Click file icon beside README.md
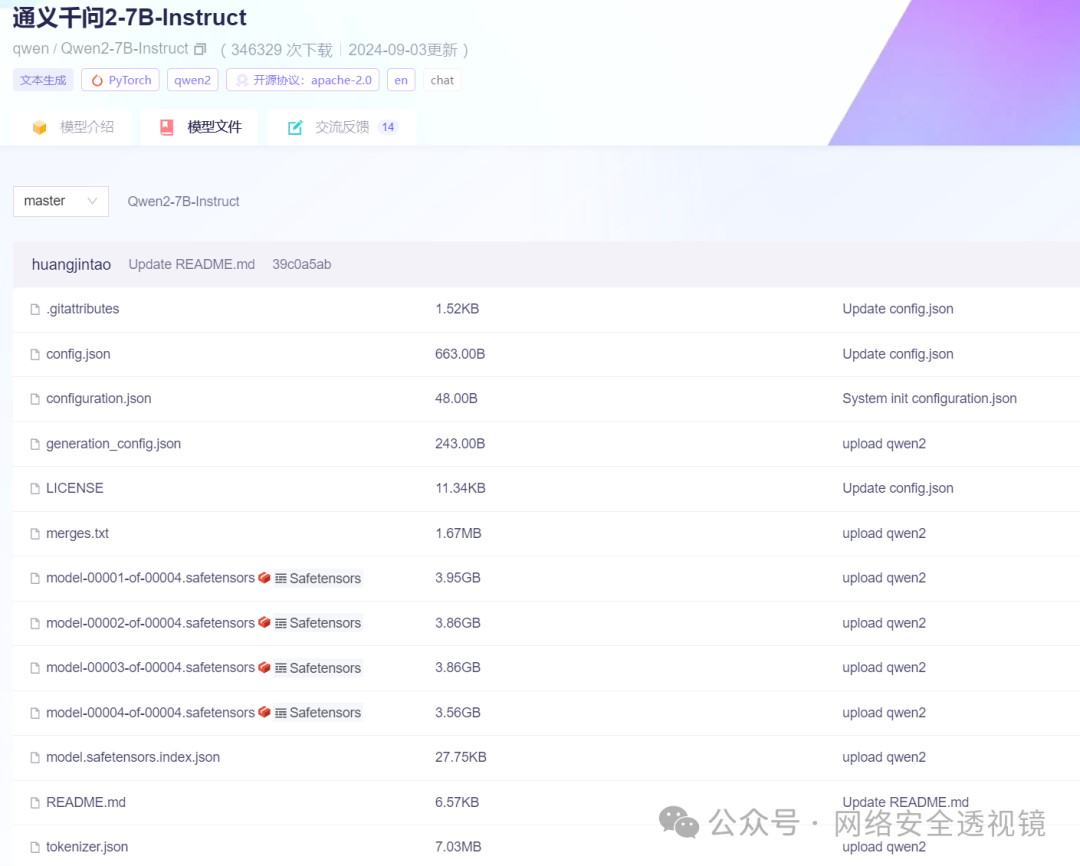This screenshot has width=1080, height=866. click(x=35, y=803)
